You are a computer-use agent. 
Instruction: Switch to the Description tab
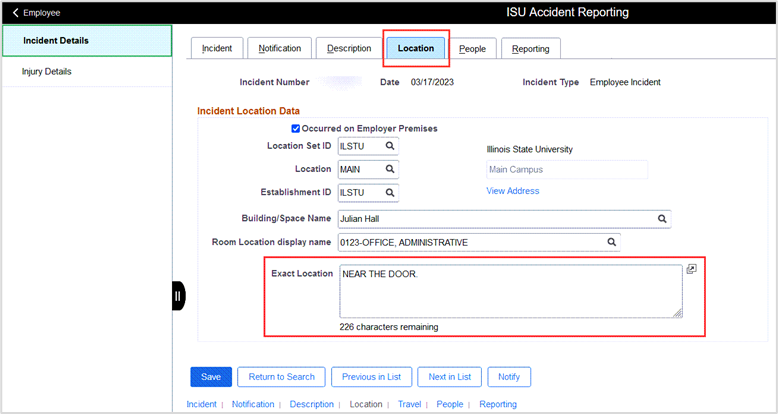coord(349,48)
